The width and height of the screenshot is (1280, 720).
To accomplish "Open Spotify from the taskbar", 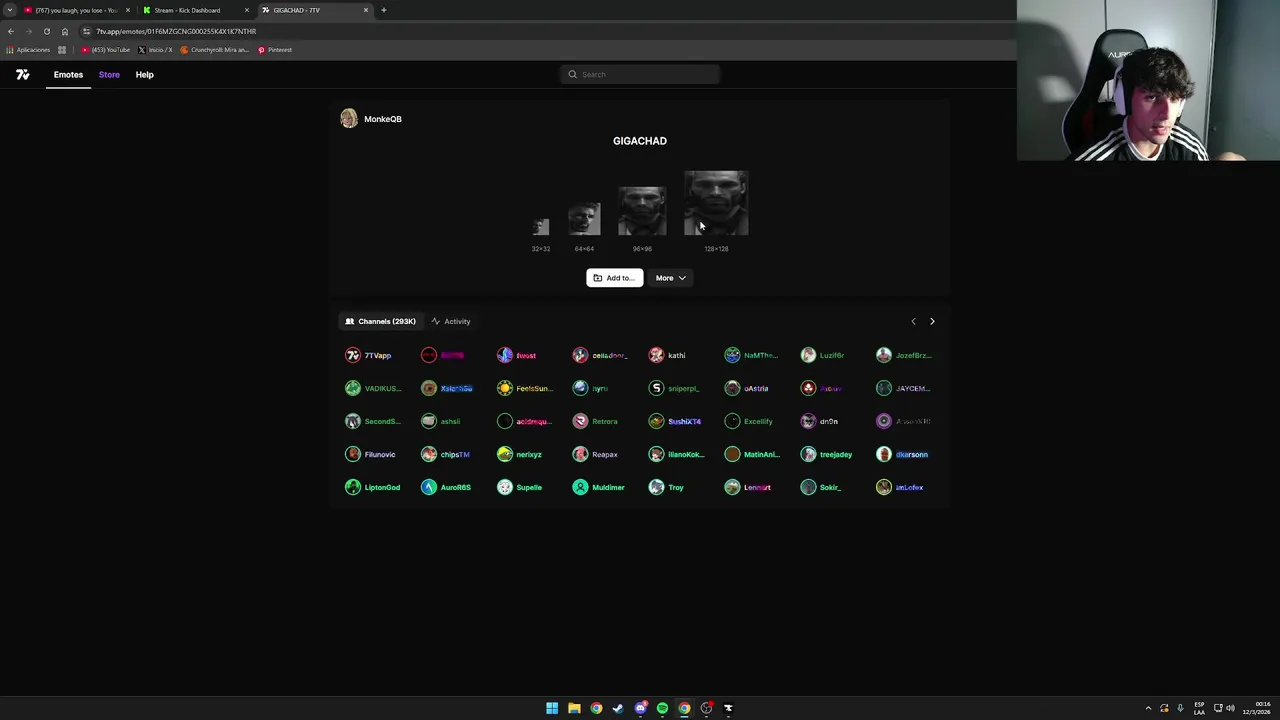I will pos(662,708).
